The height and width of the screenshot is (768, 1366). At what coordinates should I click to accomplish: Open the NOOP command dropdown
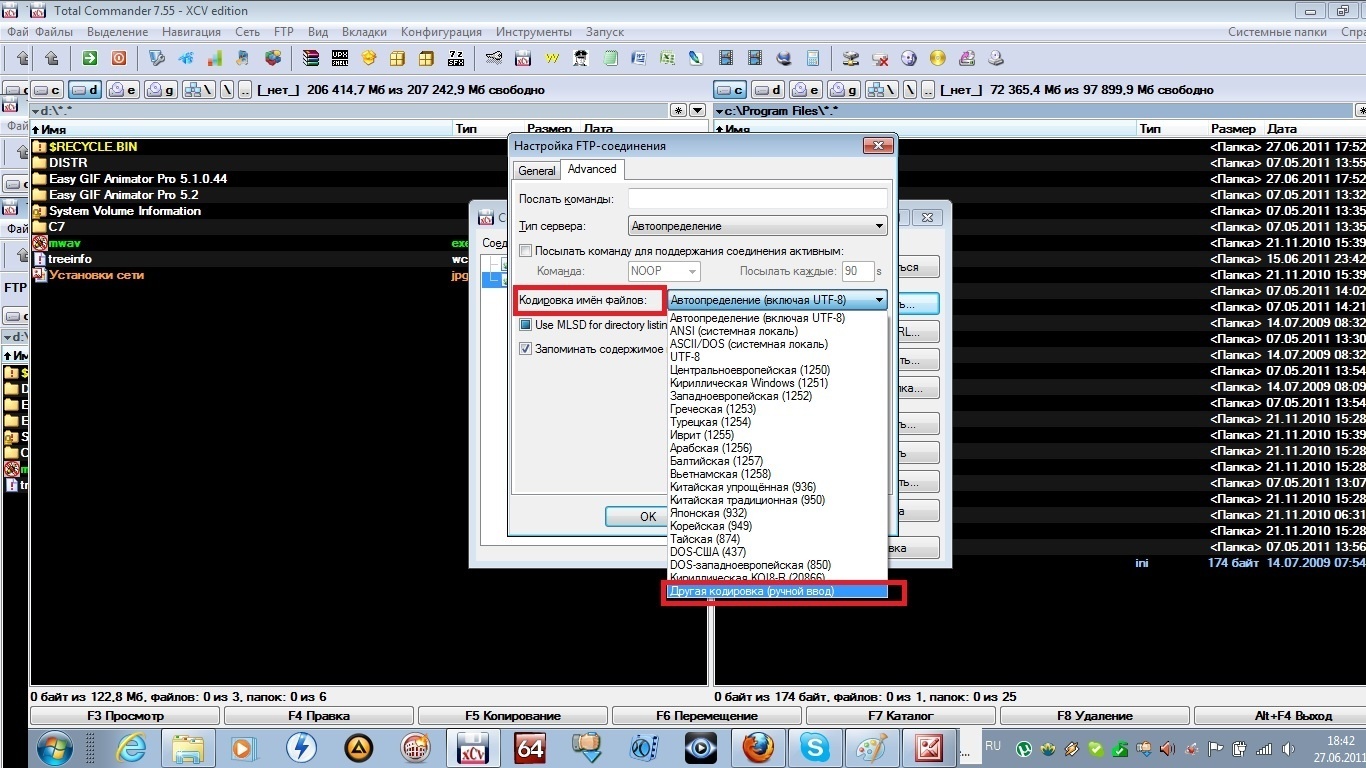(x=664, y=271)
